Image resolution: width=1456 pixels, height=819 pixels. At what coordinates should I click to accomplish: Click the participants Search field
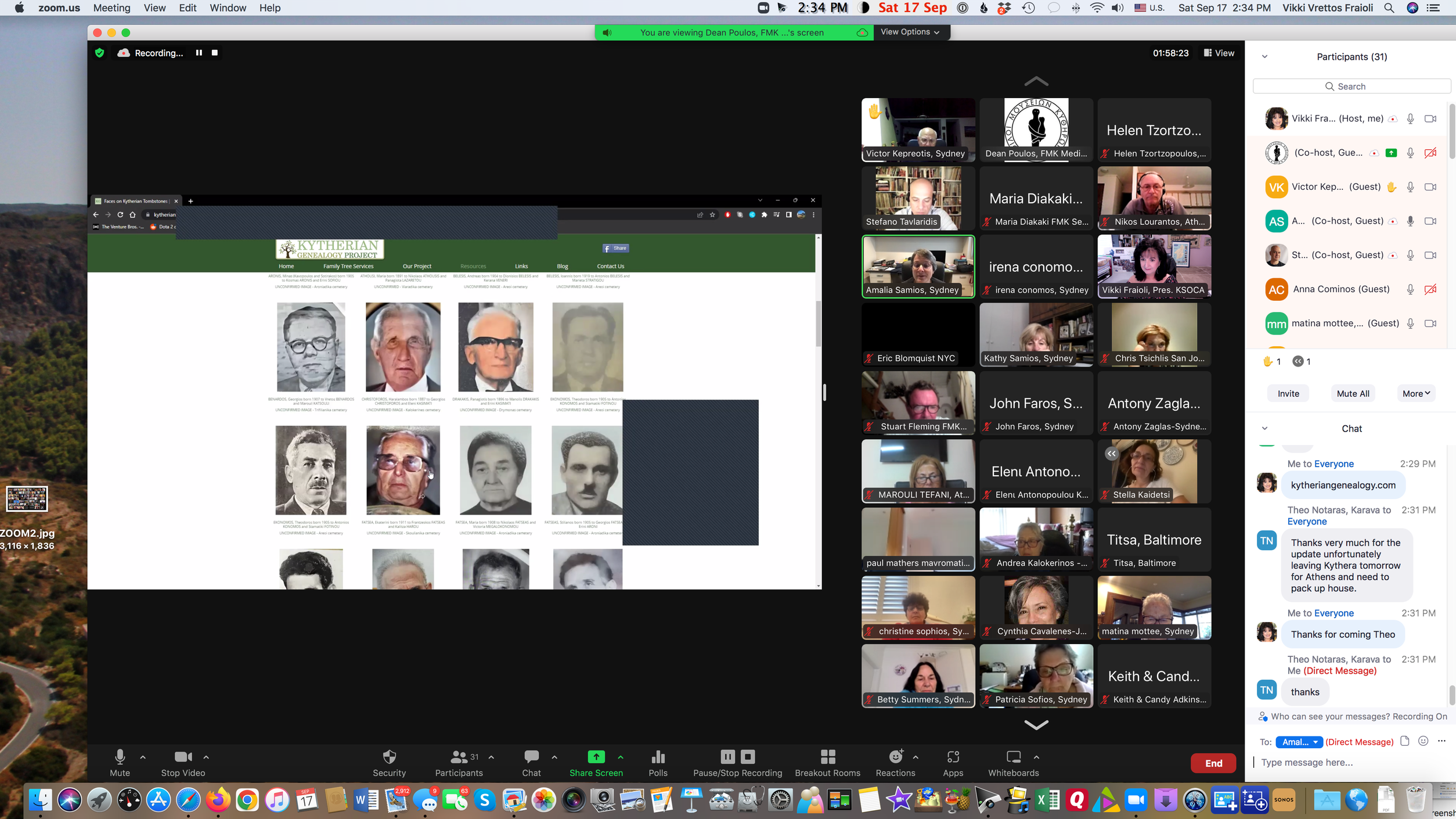[x=1352, y=87]
